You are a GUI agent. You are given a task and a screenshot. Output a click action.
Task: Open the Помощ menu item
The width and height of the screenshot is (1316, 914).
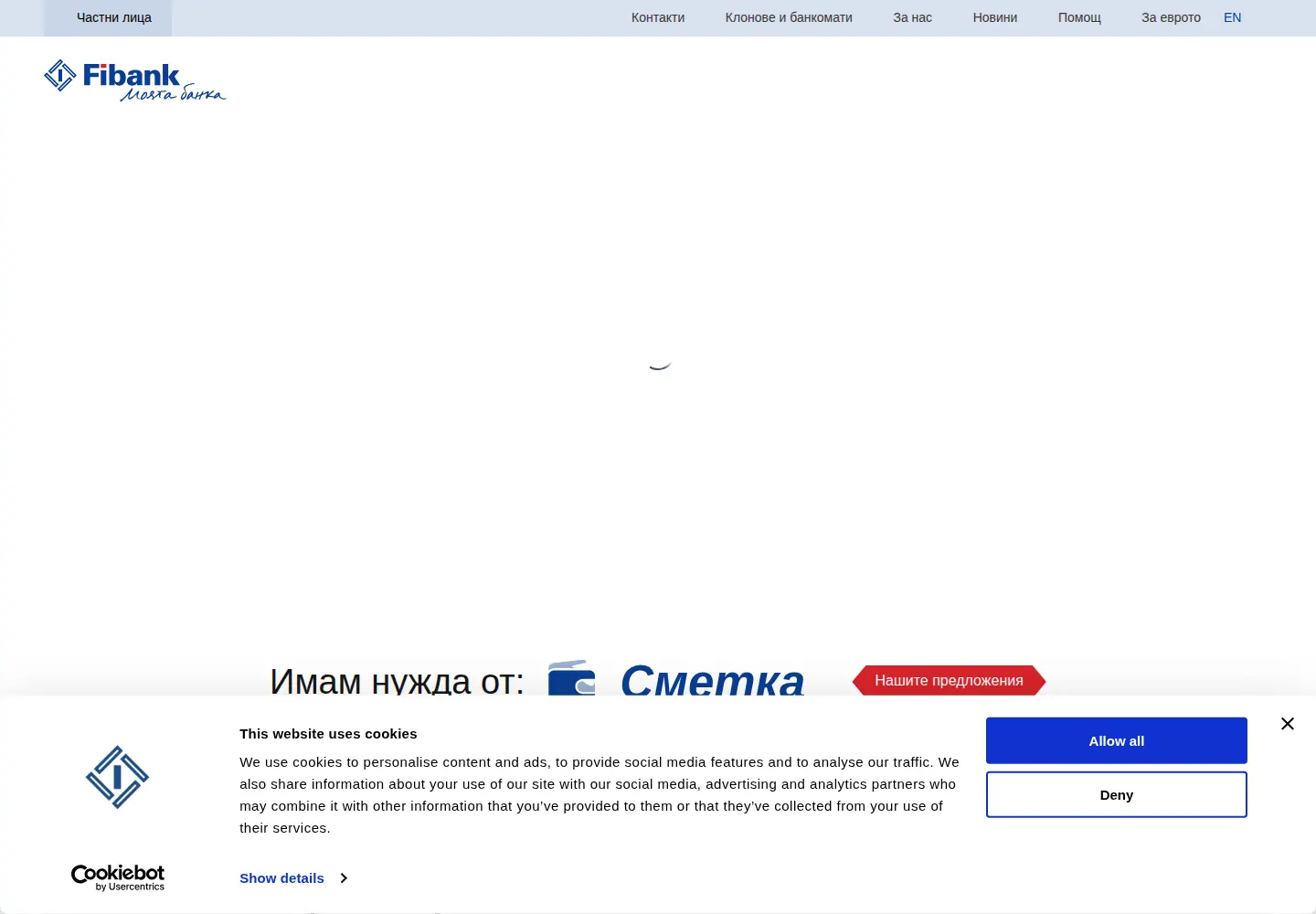pyautogui.click(x=1079, y=17)
